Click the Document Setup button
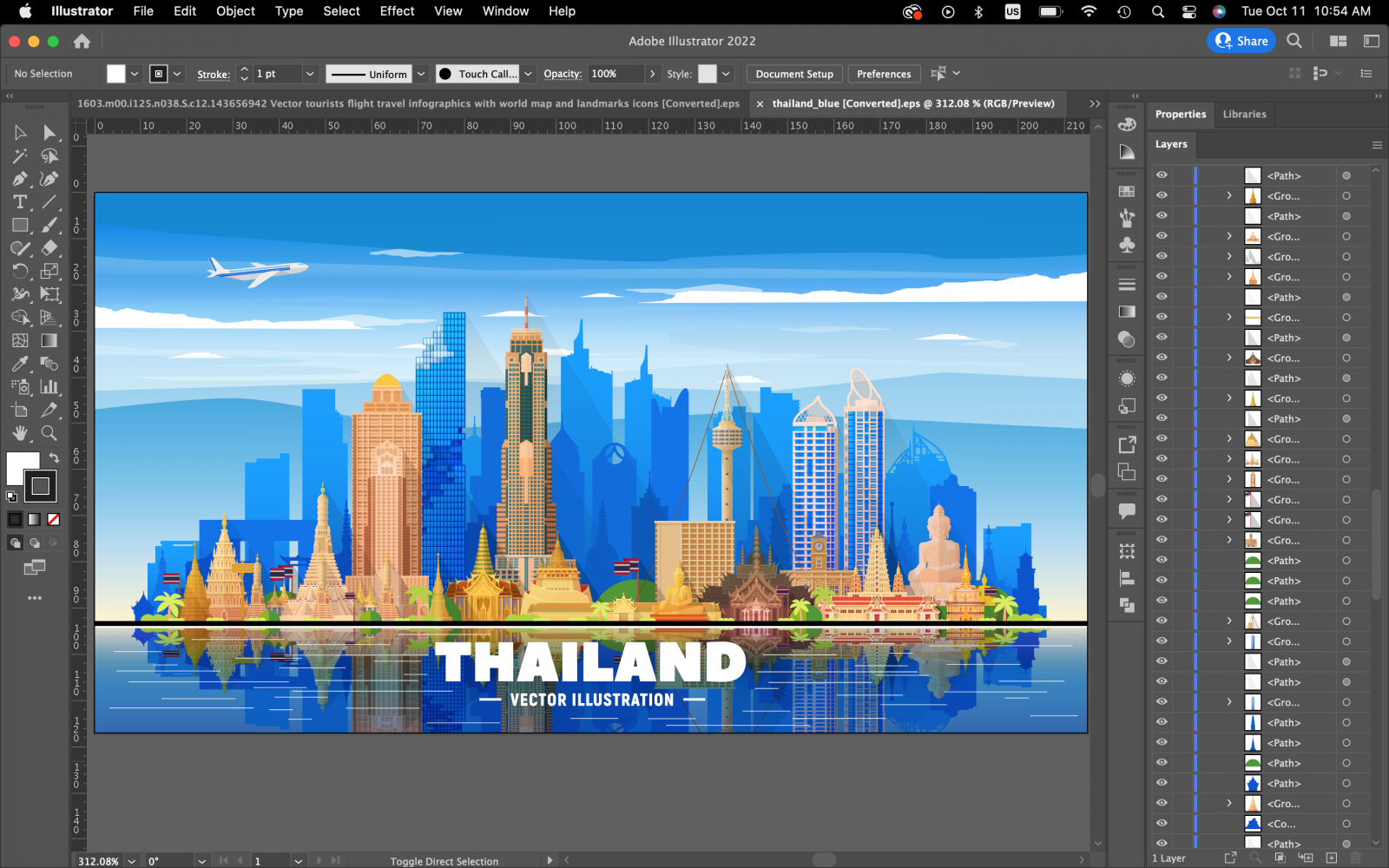This screenshot has height=868, width=1389. tap(793, 74)
